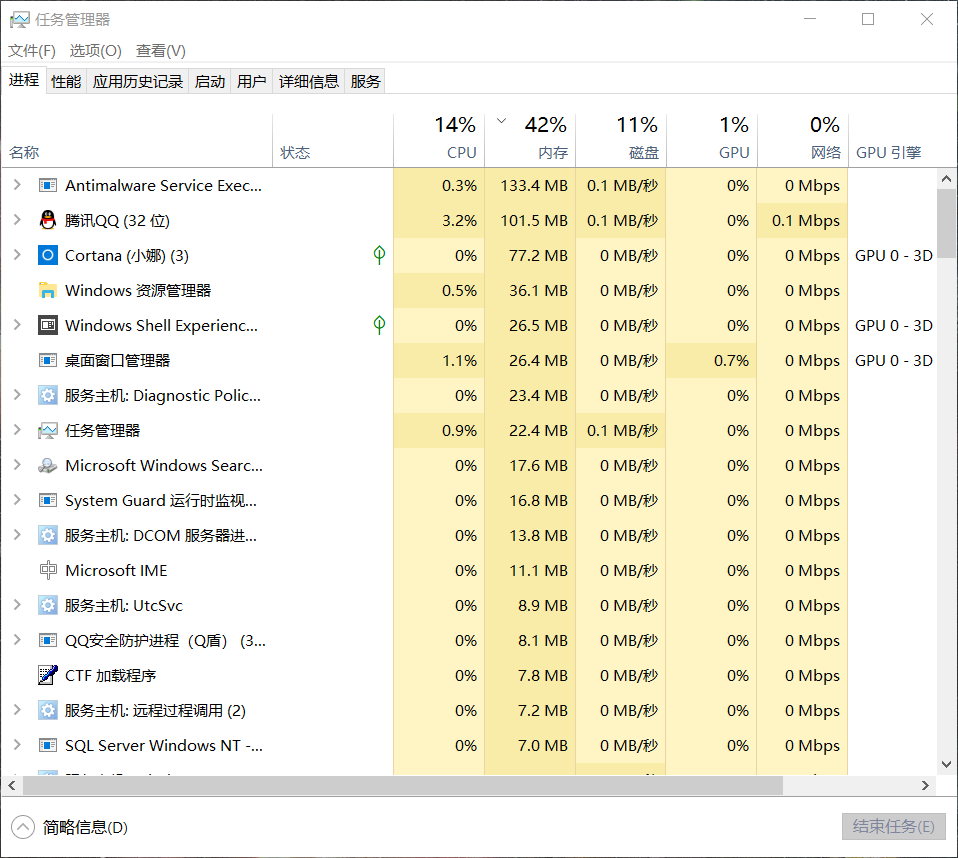Click the 结束任务(E) button
The width and height of the screenshot is (958, 858).
893,827
